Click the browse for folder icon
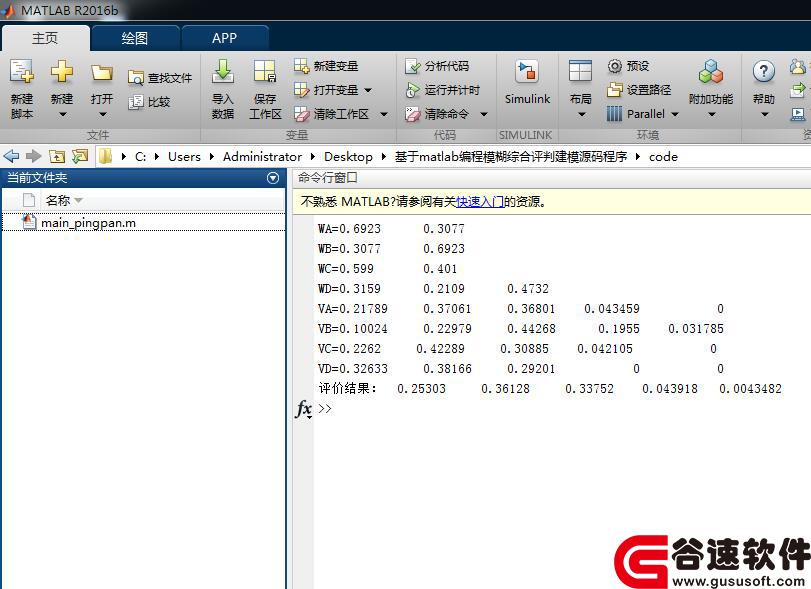 (x=80, y=156)
